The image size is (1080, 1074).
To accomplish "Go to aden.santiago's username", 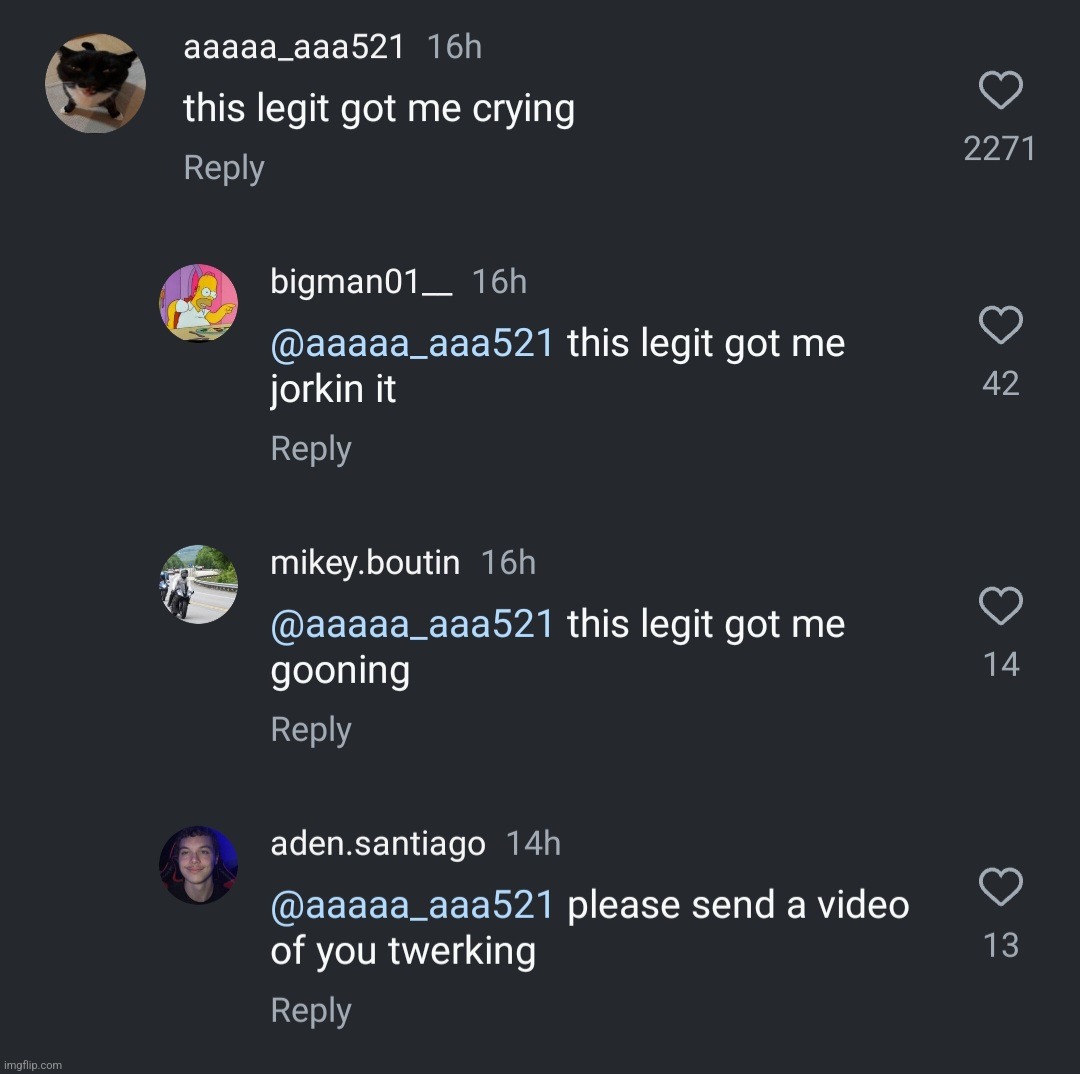I will [378, 844].
